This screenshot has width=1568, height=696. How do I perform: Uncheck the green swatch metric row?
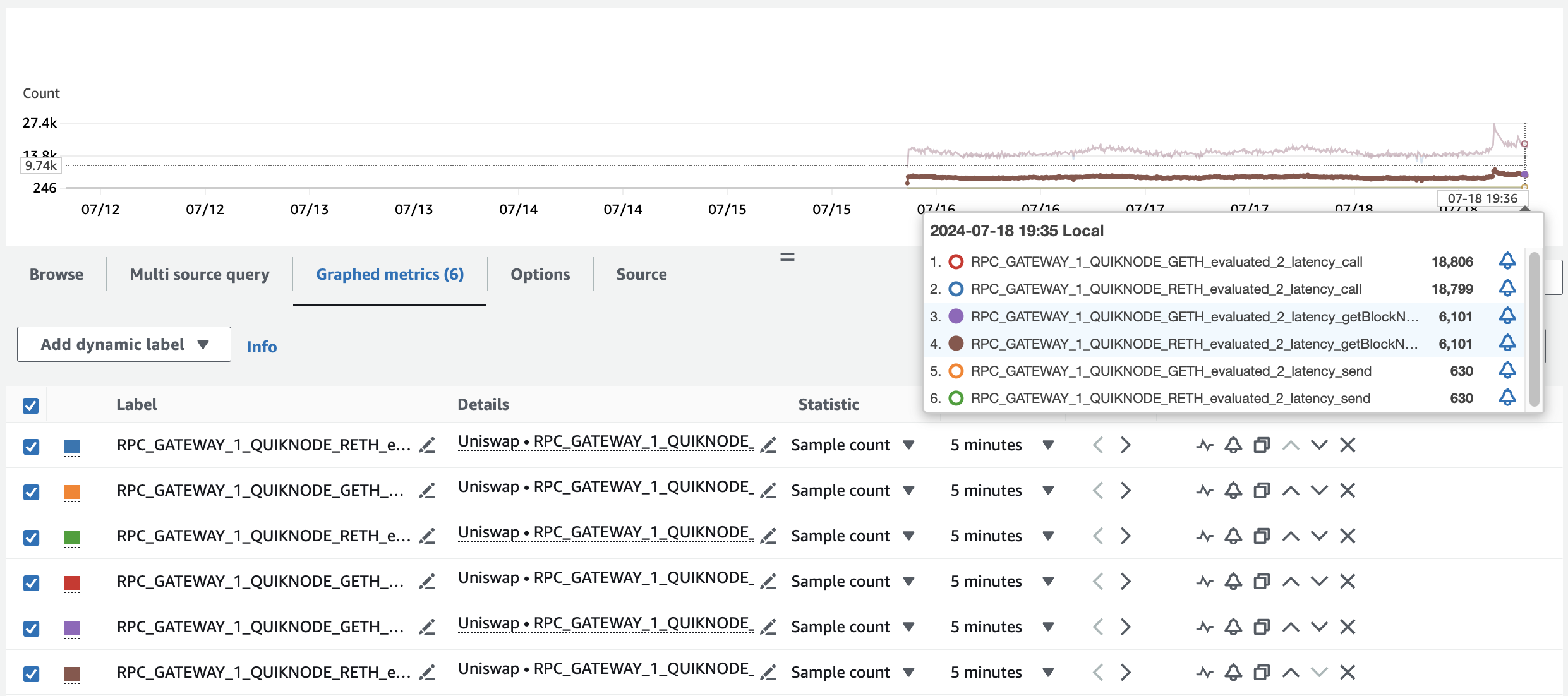point(31,537)
